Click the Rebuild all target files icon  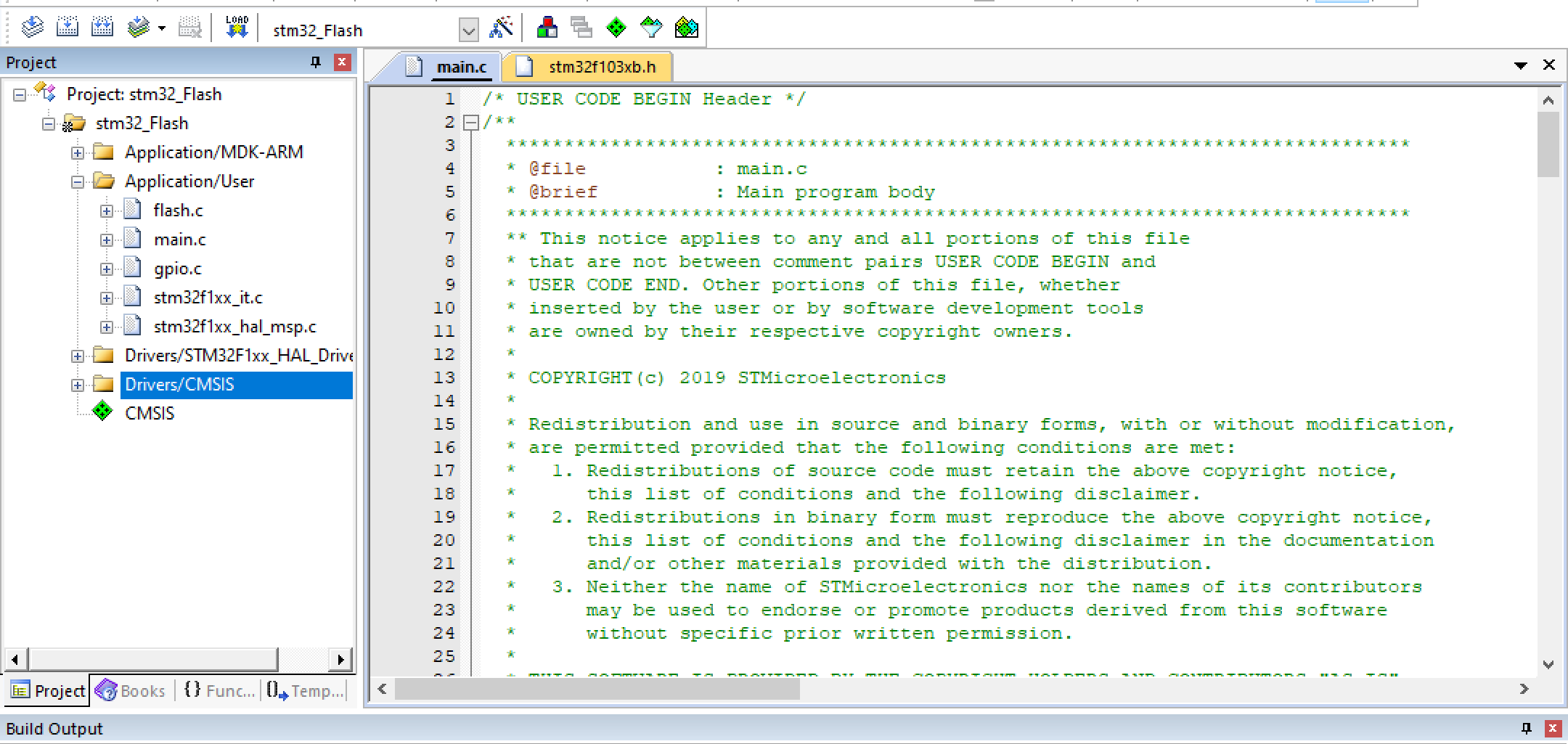click(x=102, y=28)
